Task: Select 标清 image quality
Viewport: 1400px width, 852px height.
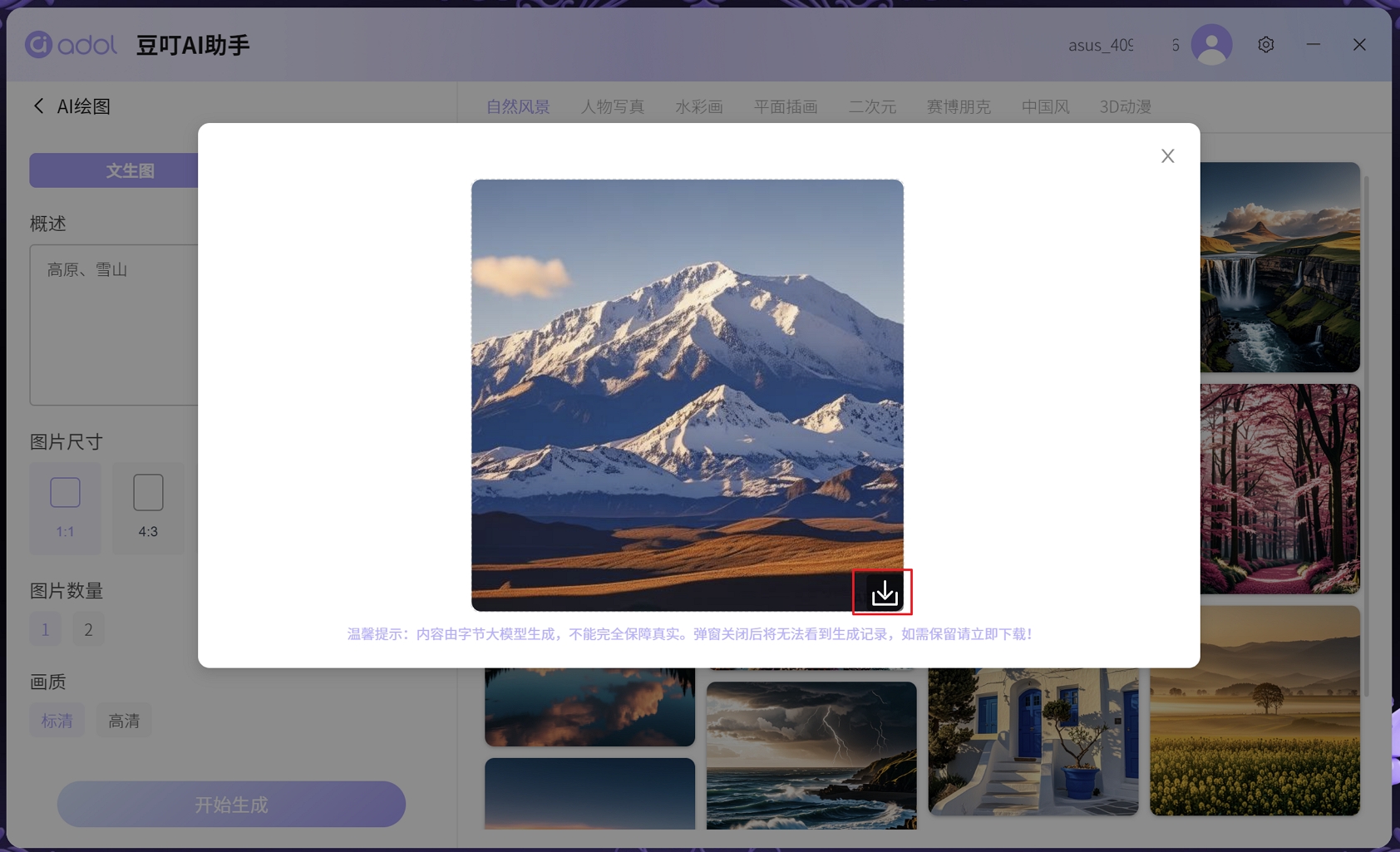Action: [x=57, y=720]
